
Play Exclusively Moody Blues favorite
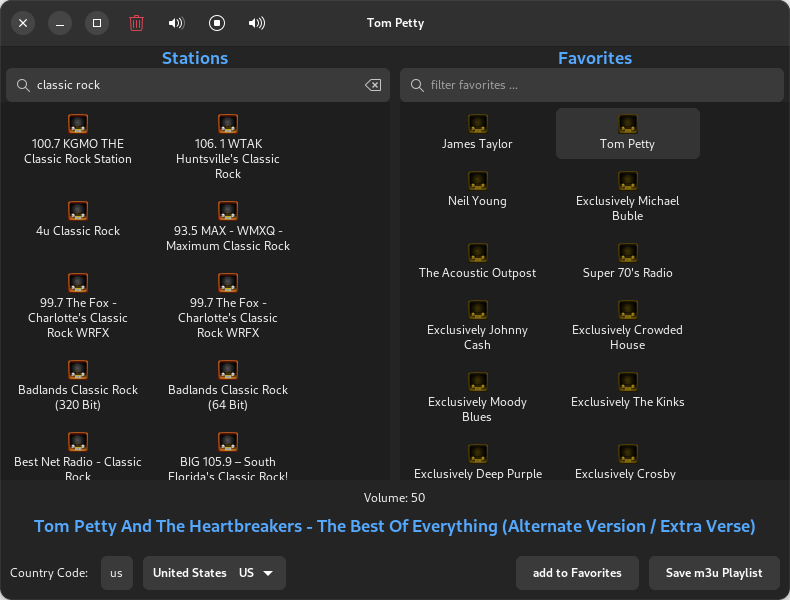[x=477, y=398]
